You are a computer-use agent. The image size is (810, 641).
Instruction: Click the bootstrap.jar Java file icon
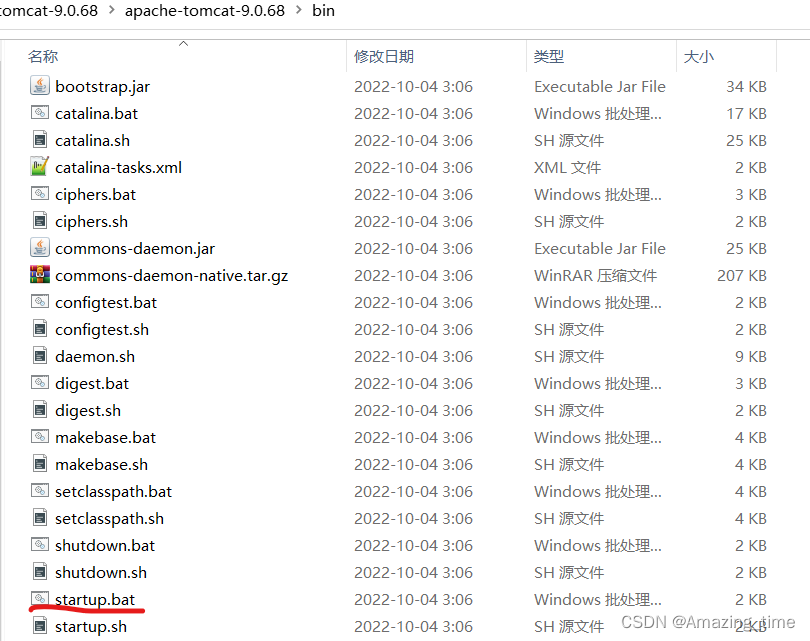pos(40,86)
